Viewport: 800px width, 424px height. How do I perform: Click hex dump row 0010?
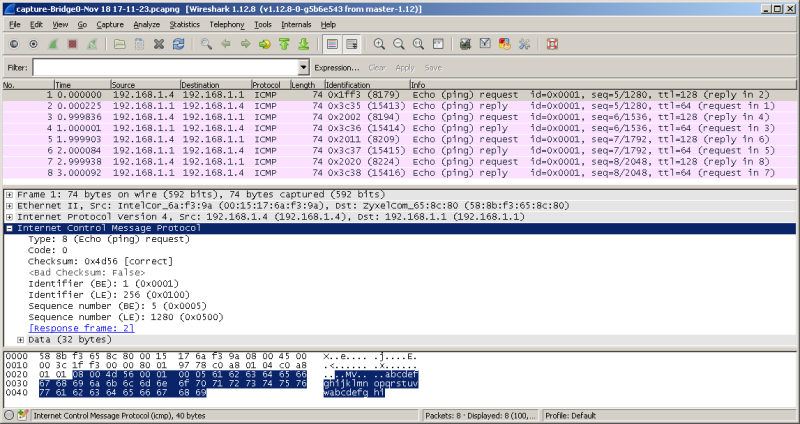211,365
